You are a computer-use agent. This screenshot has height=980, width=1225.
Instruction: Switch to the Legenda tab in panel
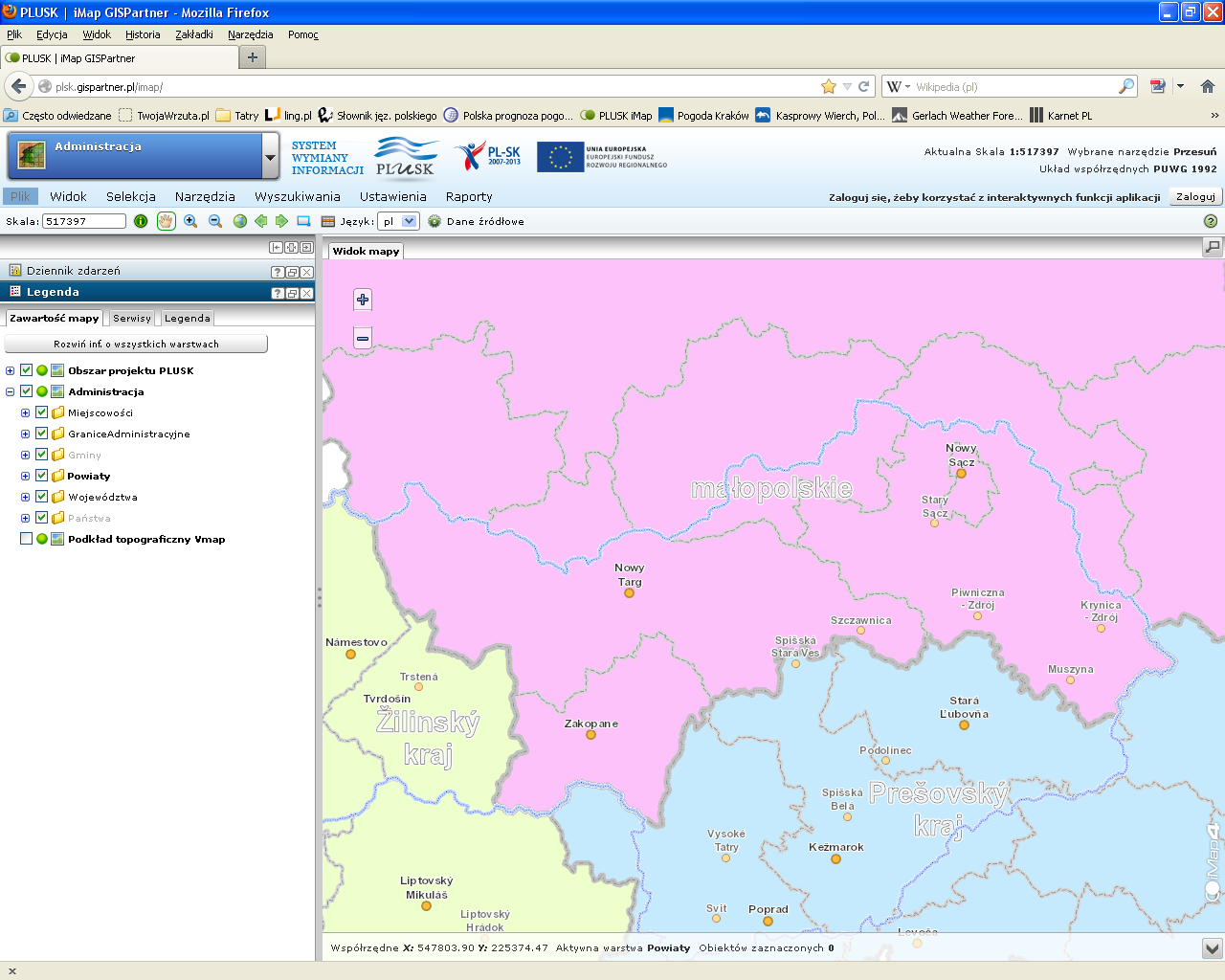[x=188, y=318]
